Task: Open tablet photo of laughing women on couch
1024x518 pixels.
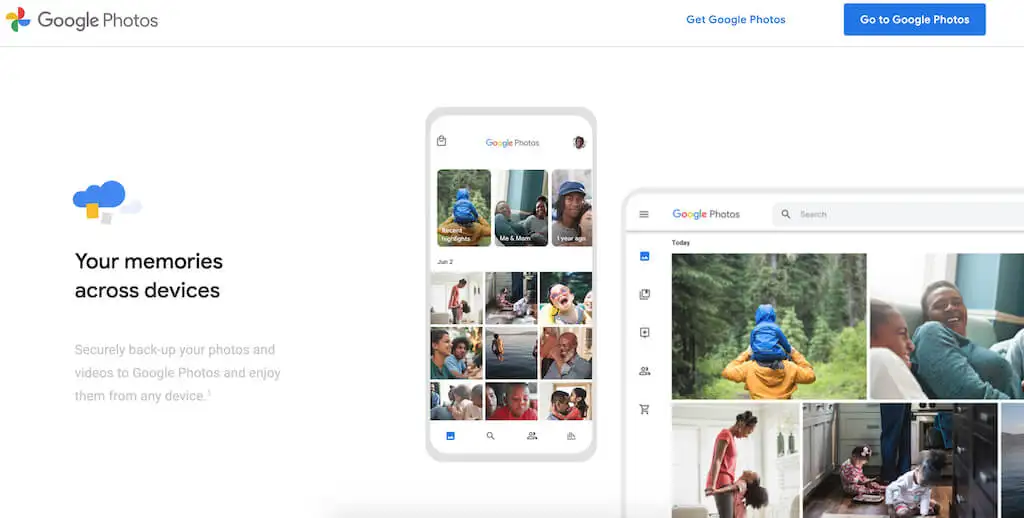Action: pyautogui.click(x=946, y=326)
